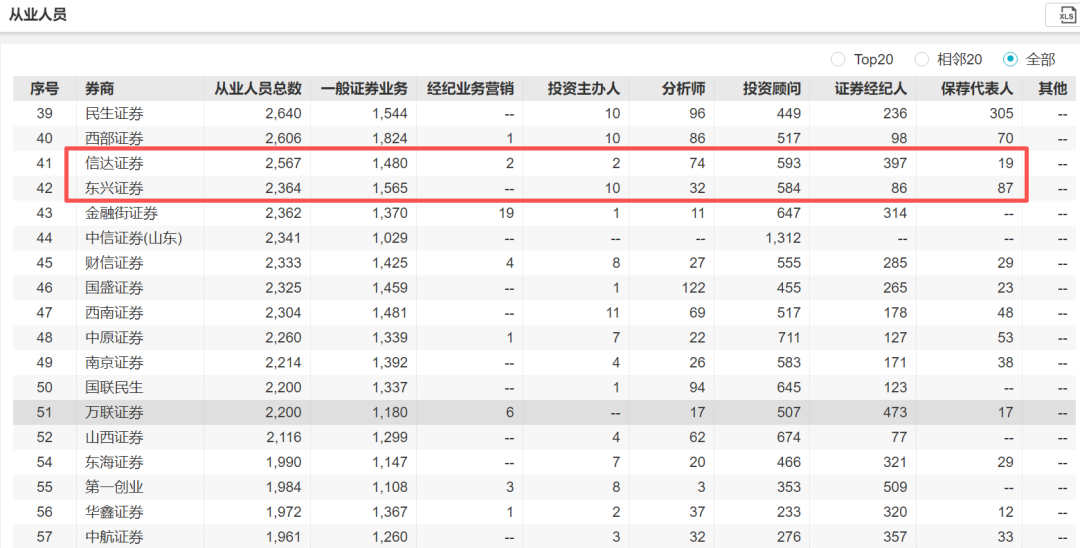This screenshot has width=1080, height=548.
Task: Click the 从业人员 panel title
Action: point(37,14)
